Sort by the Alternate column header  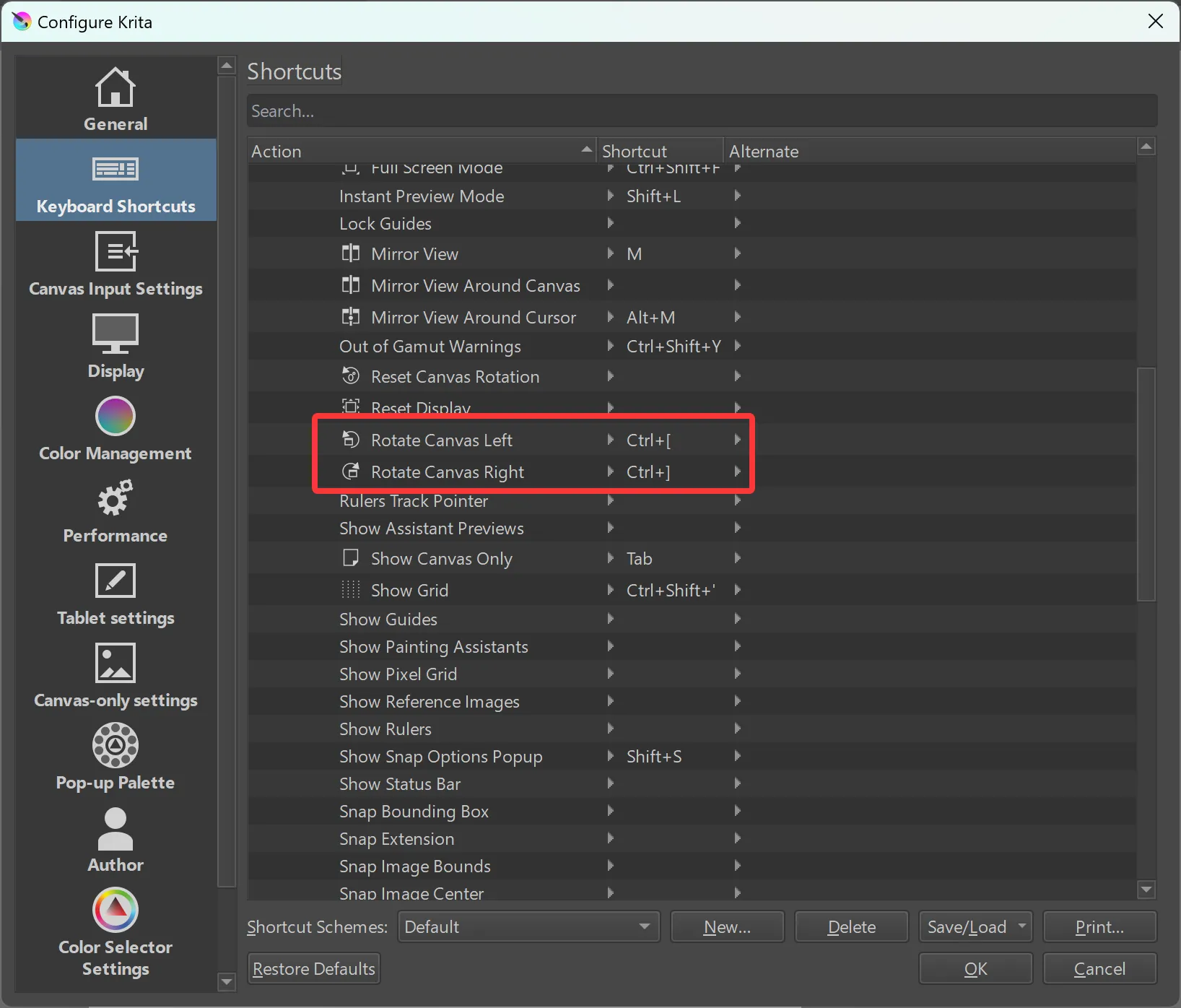click(x=930, y=151)
